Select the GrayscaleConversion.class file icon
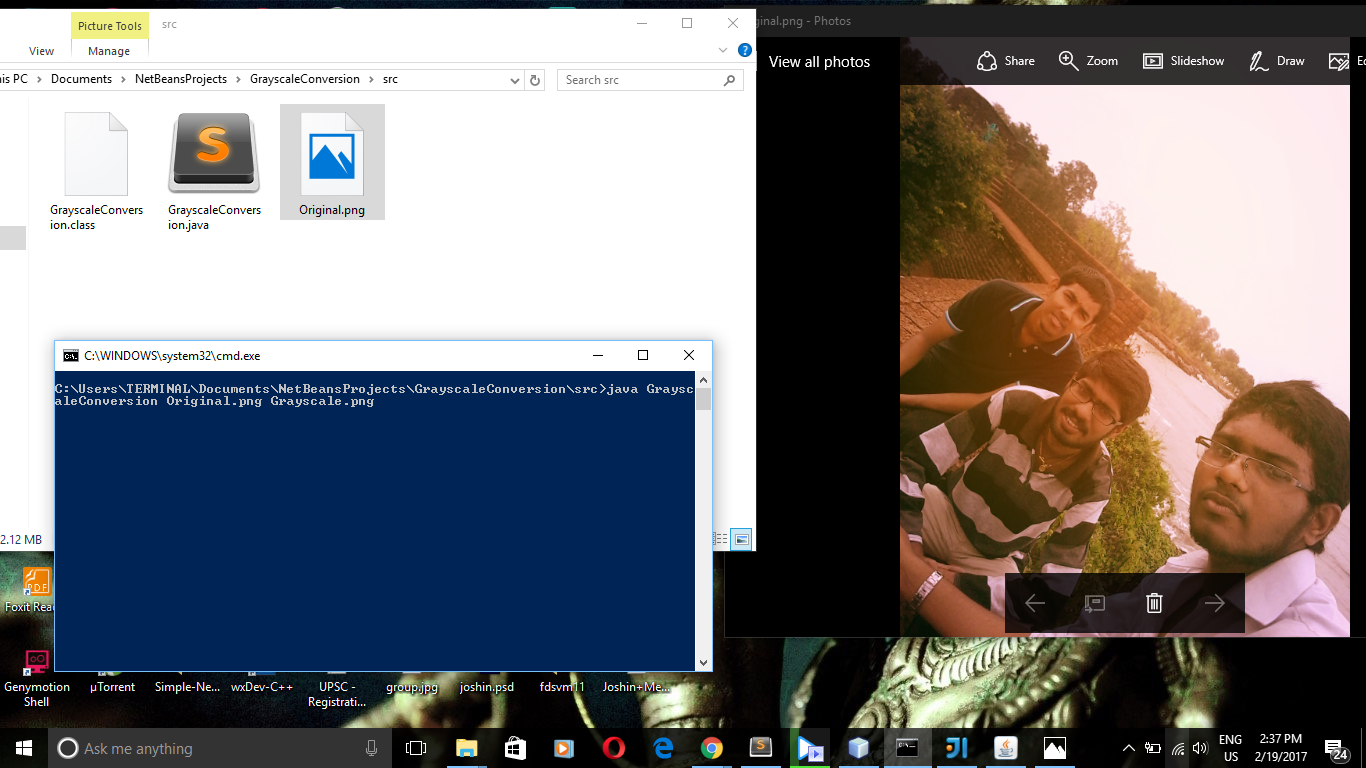The image size is (1366, 768). point(96,154)
